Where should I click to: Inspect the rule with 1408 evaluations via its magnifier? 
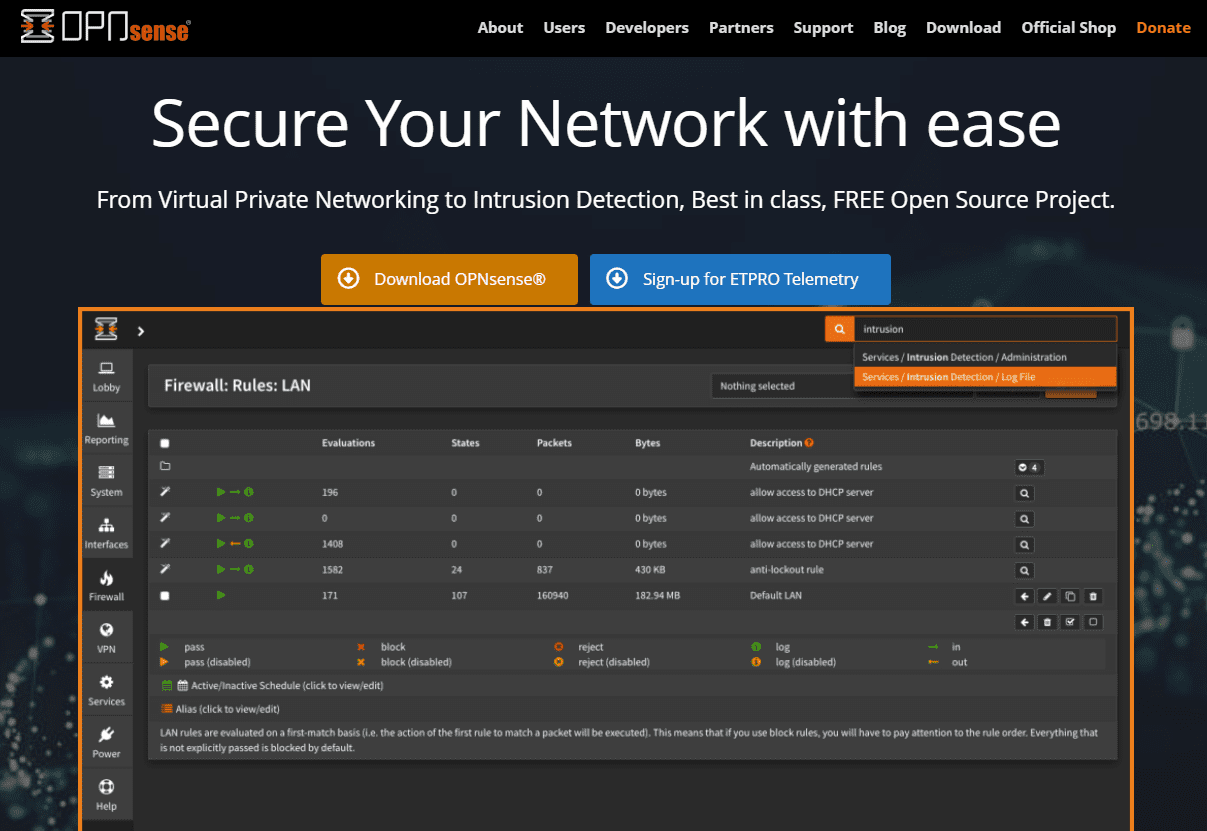click(1024, 545)
